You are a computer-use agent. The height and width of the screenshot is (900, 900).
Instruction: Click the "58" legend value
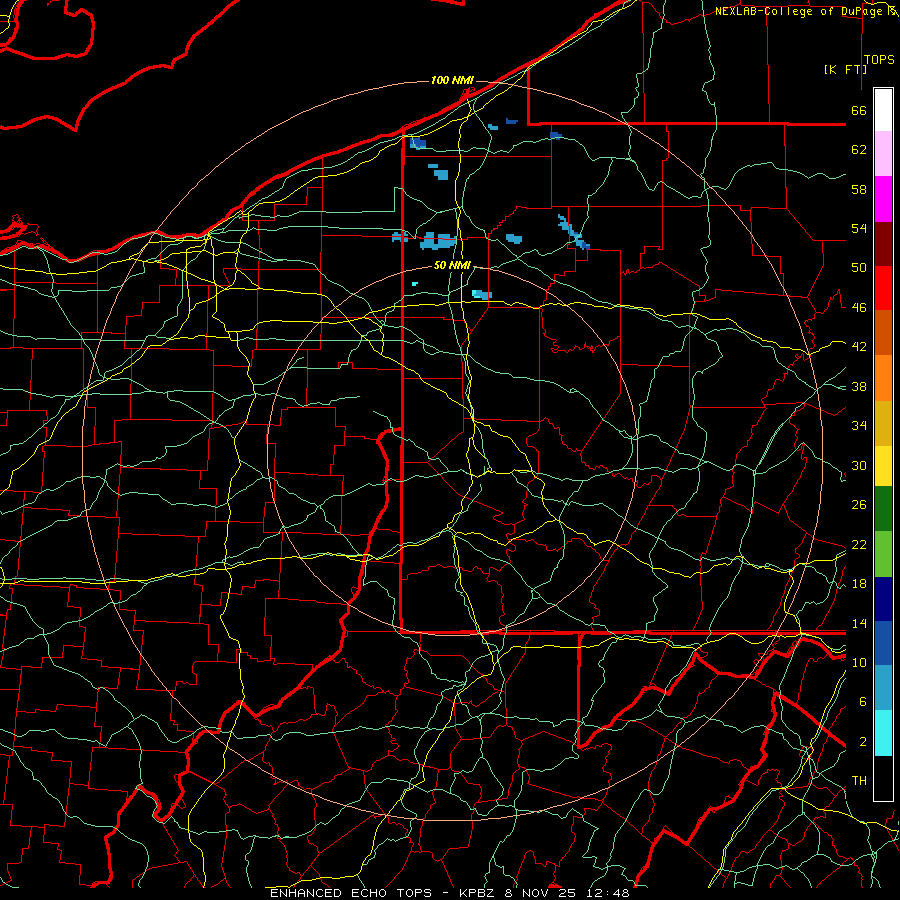[859, 189]
